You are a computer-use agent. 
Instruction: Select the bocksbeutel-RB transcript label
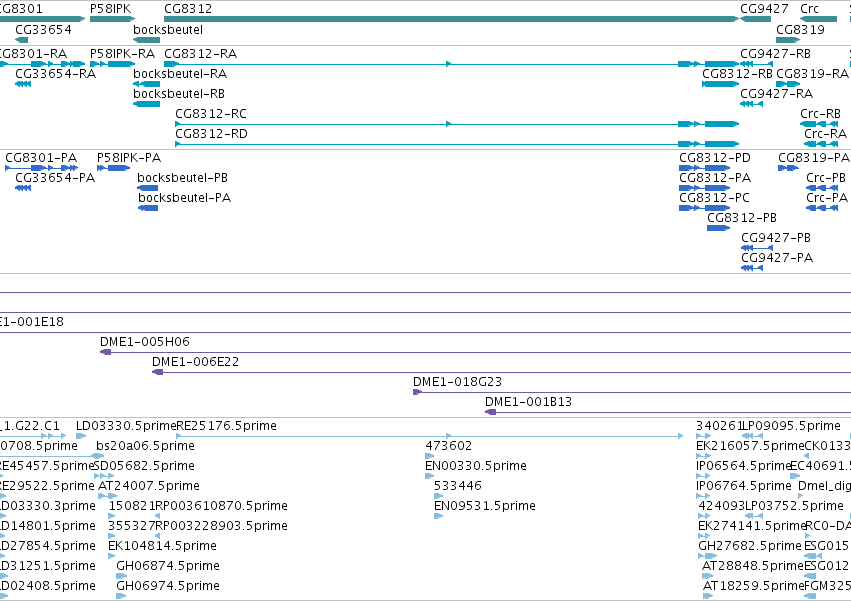coord(179,94)
